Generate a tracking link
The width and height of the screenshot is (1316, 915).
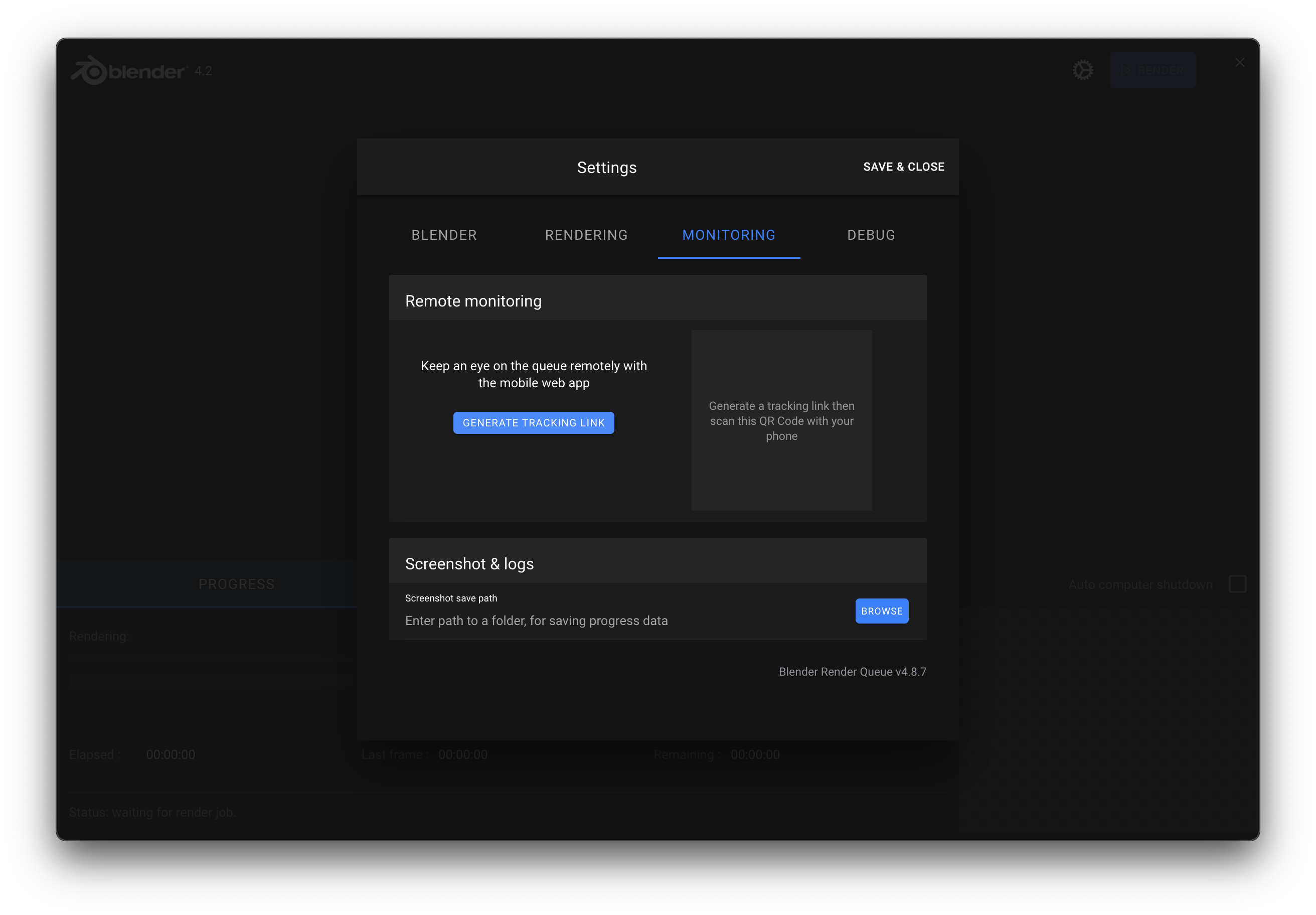tap(534, 422)
